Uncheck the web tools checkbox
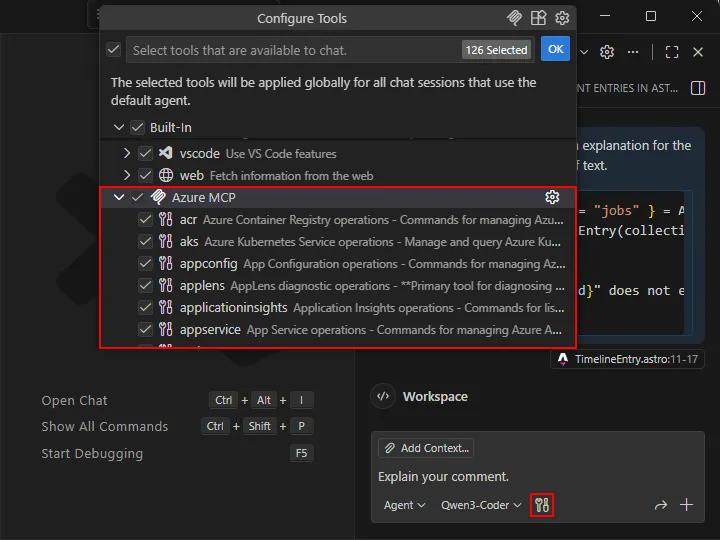 (x=145, y=175)
